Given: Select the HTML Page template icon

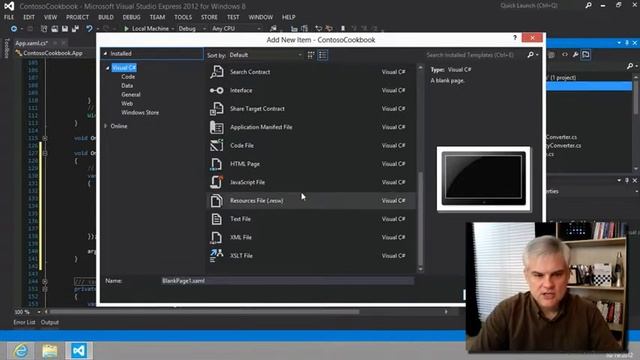Looking at the screenshot, I should [x=216, y=164].
